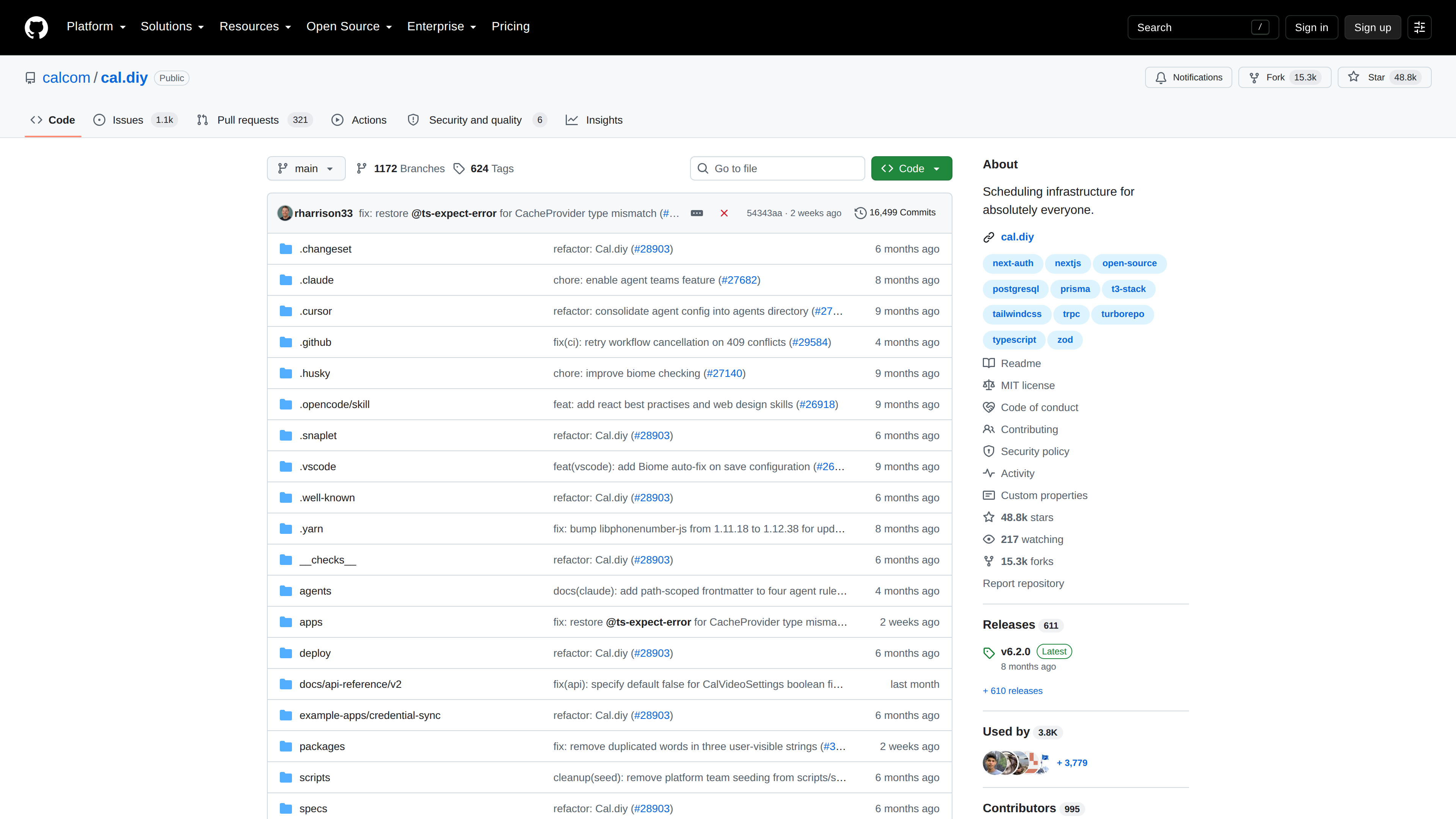Viewport: 1456px width, 819px height.
Task: Switch to the Issues tab
Action: 136,120
